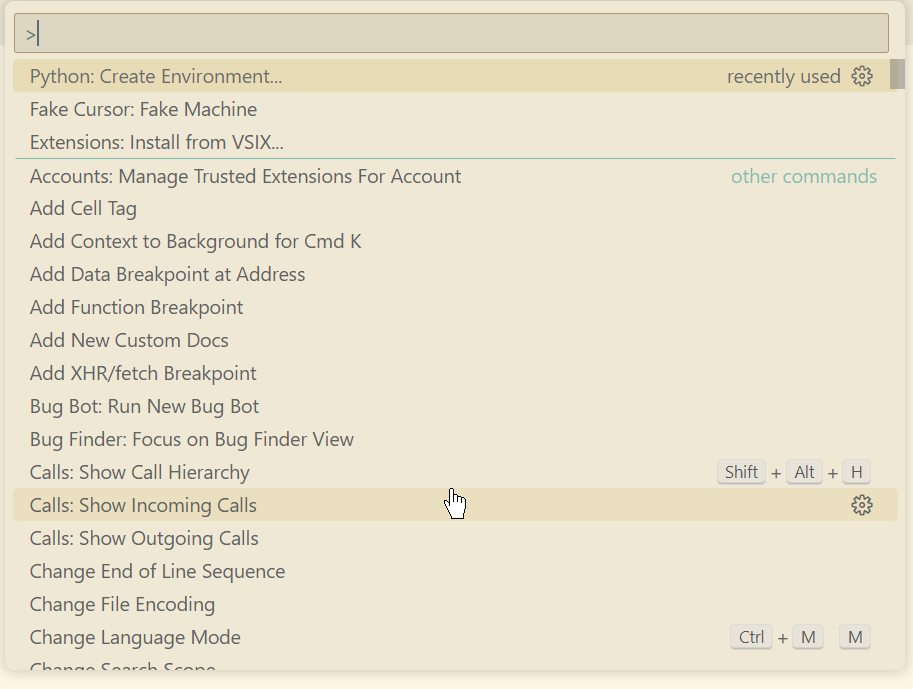913x689 pixels.
Task: Focus on Bug Finder View command
Action: (192, 440)
